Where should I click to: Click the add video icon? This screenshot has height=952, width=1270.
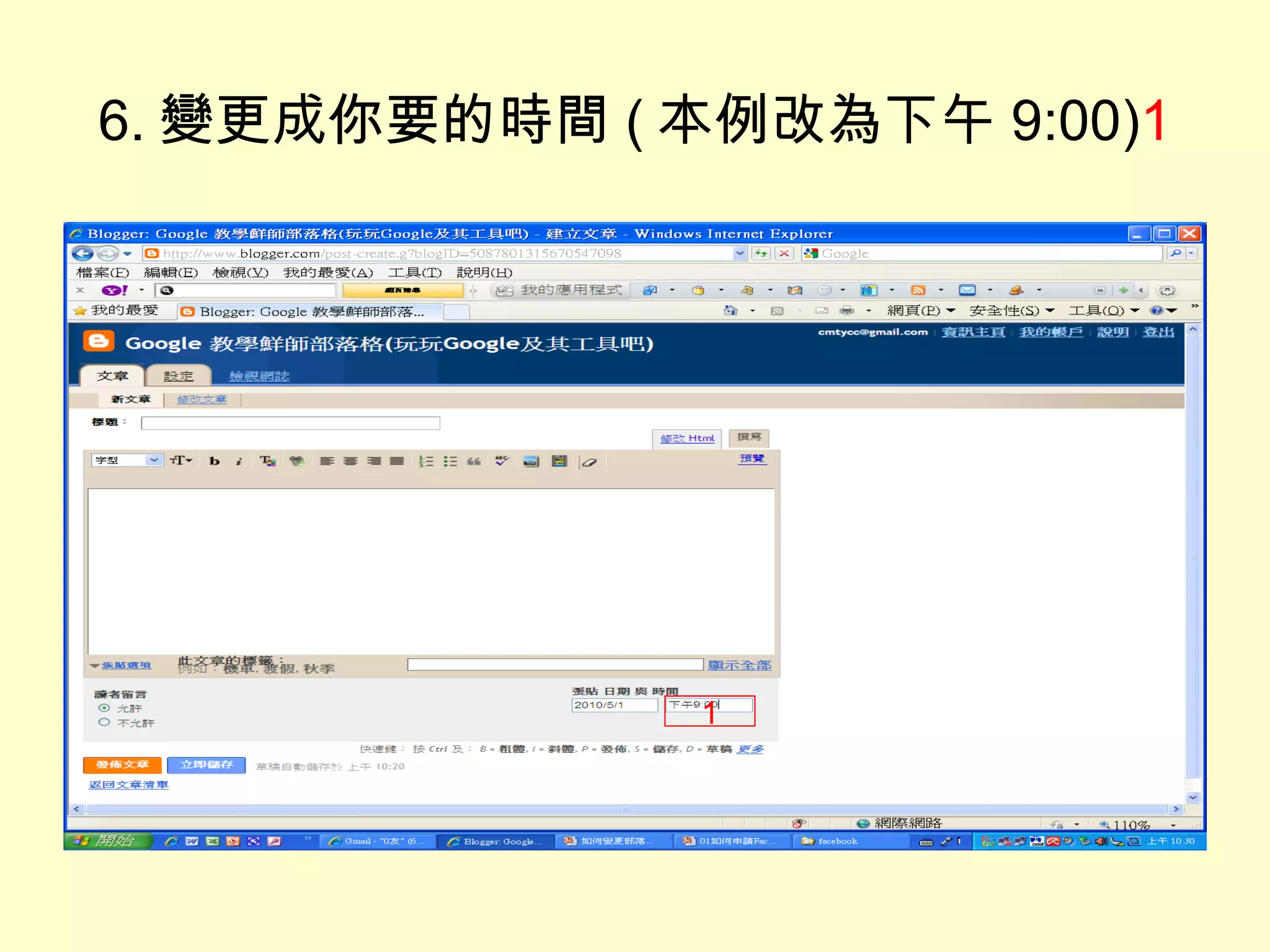coord(559,461)
